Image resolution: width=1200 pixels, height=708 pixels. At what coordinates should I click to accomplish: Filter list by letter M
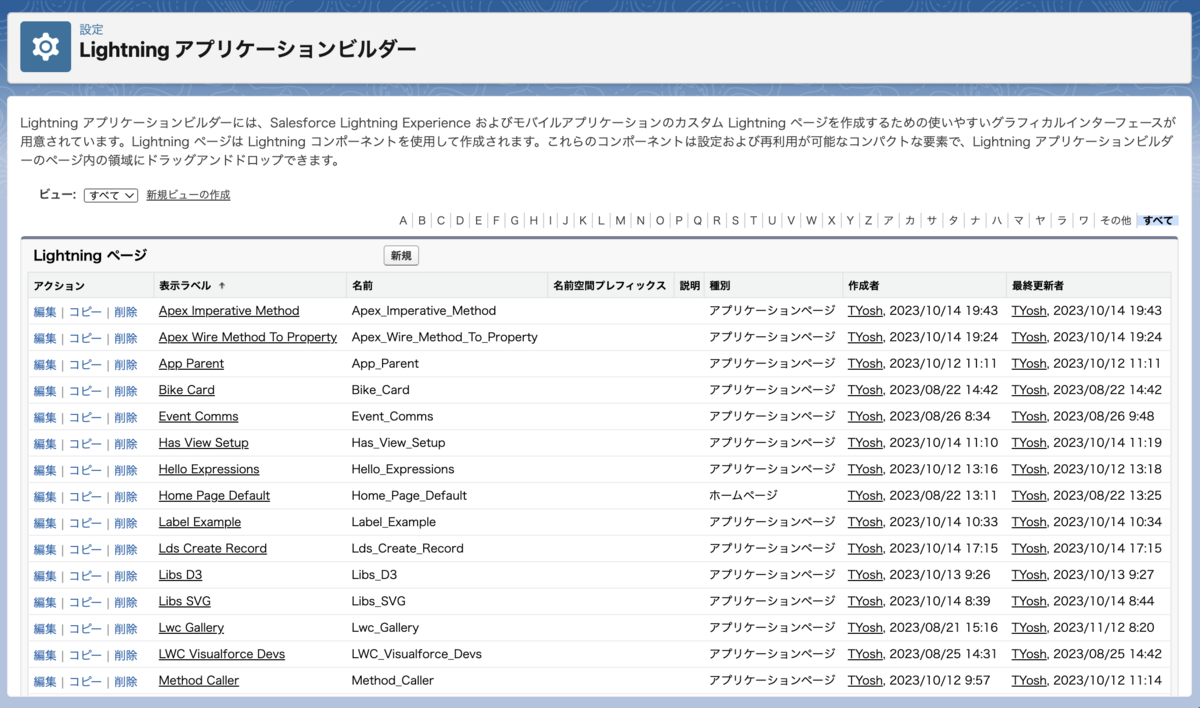[620, 220]
